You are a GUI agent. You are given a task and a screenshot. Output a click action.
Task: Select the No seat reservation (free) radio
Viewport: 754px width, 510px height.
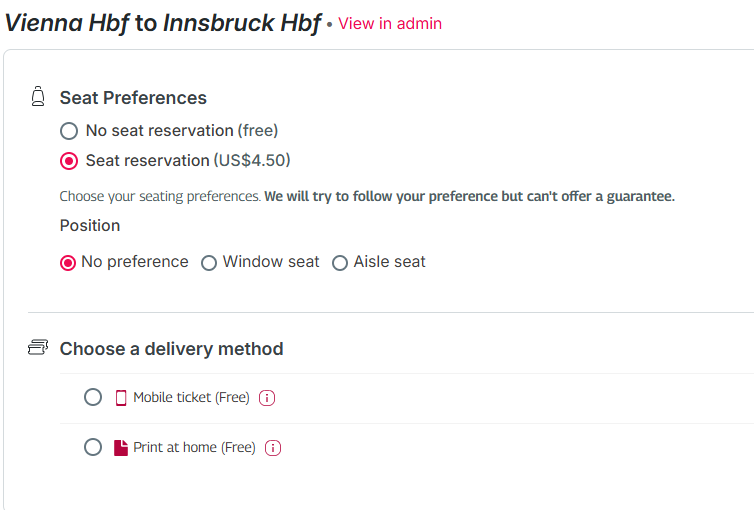pyautogui.click(x=69, y=131)
